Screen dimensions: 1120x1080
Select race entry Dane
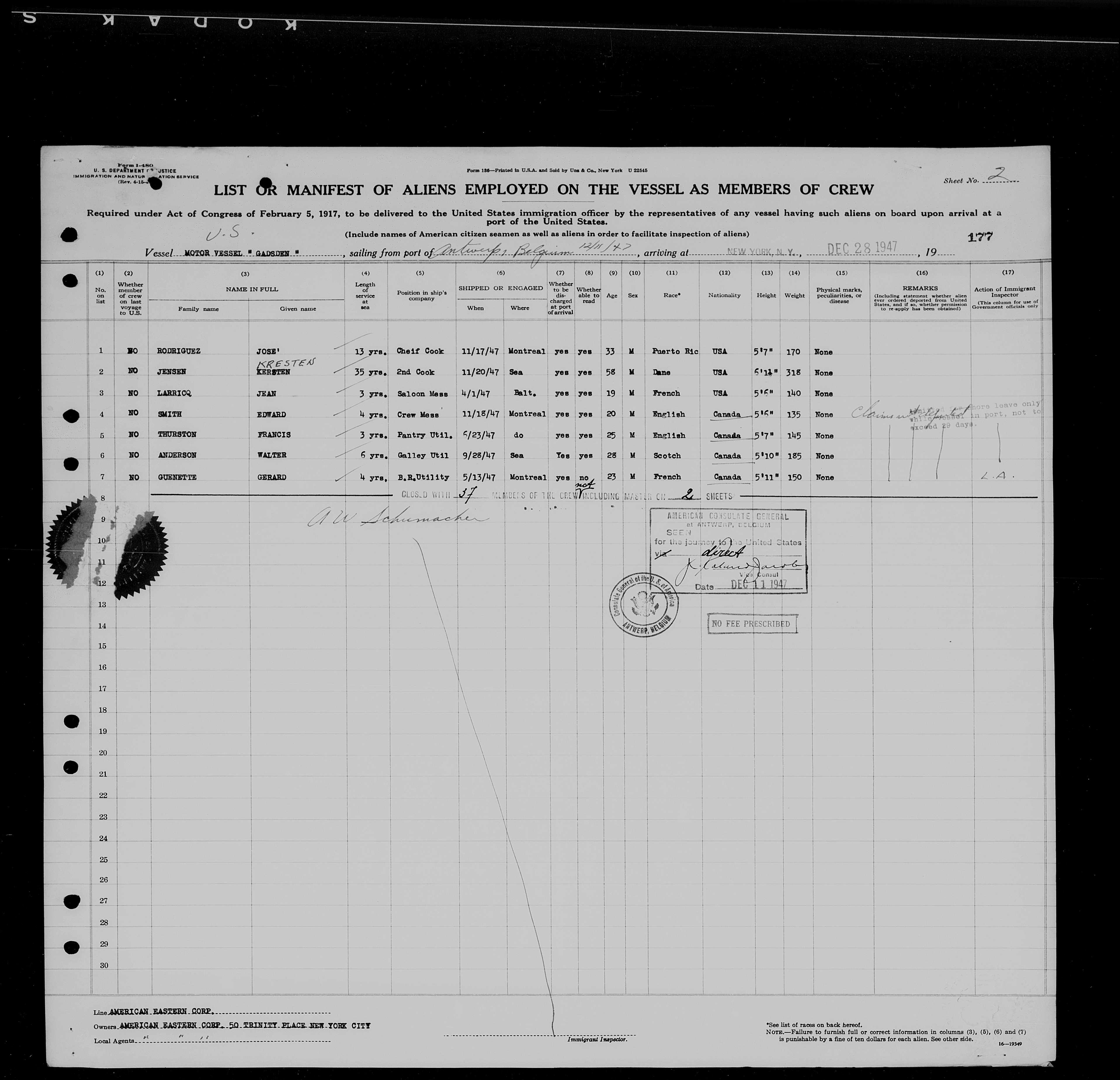[661, 373]
